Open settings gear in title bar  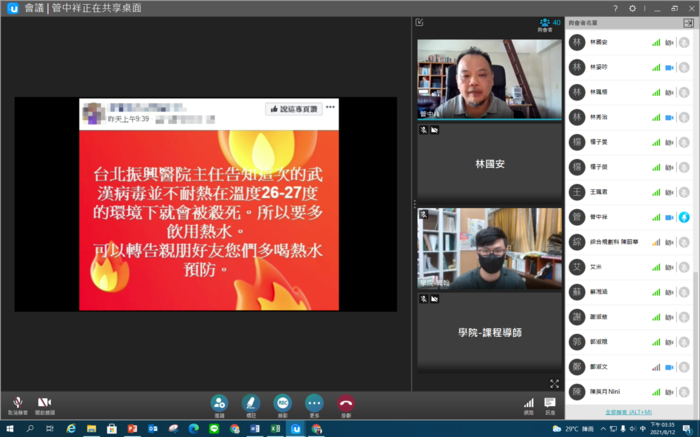pos(632,8)
